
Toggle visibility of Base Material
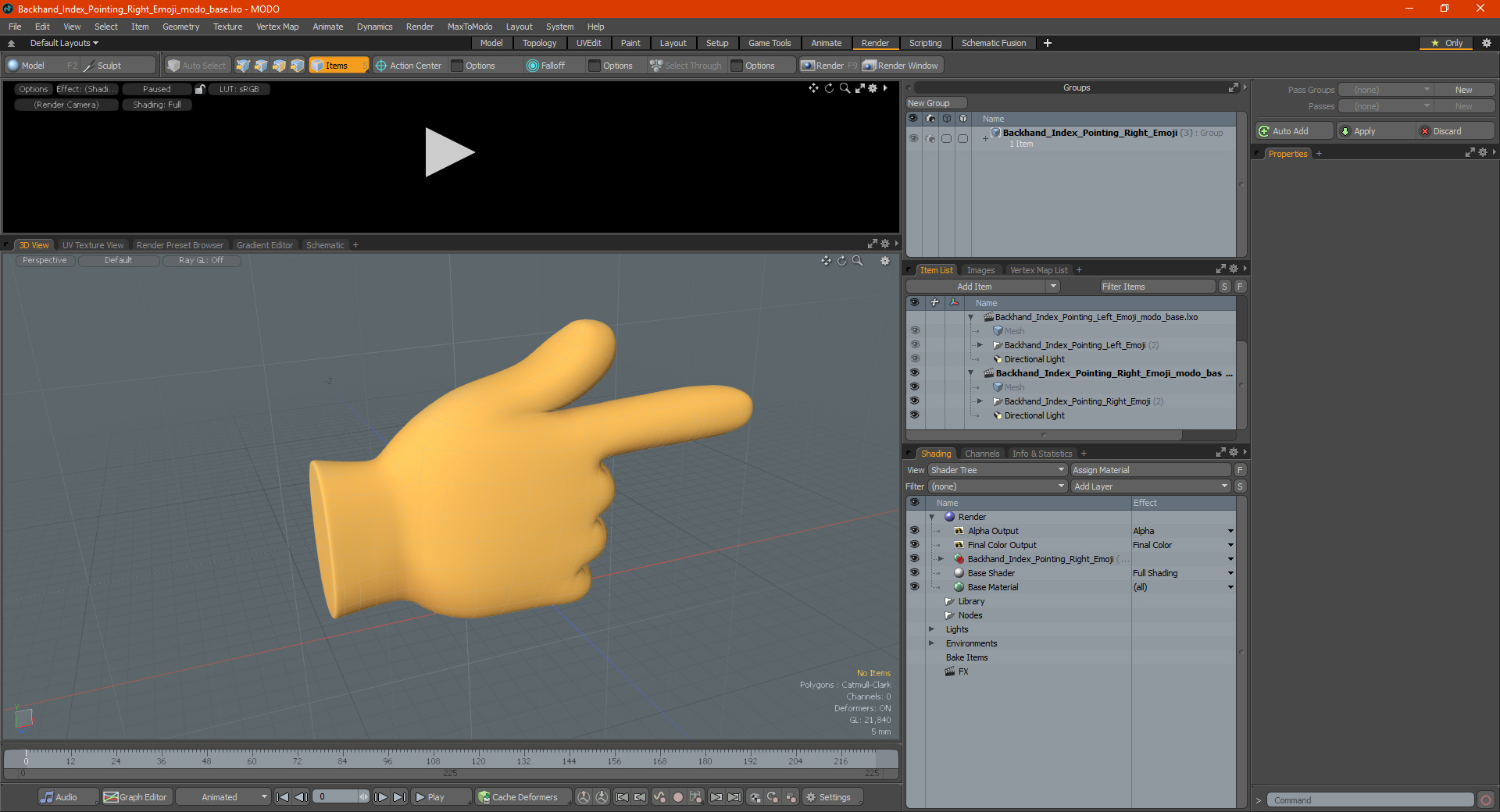click(914, 587)
